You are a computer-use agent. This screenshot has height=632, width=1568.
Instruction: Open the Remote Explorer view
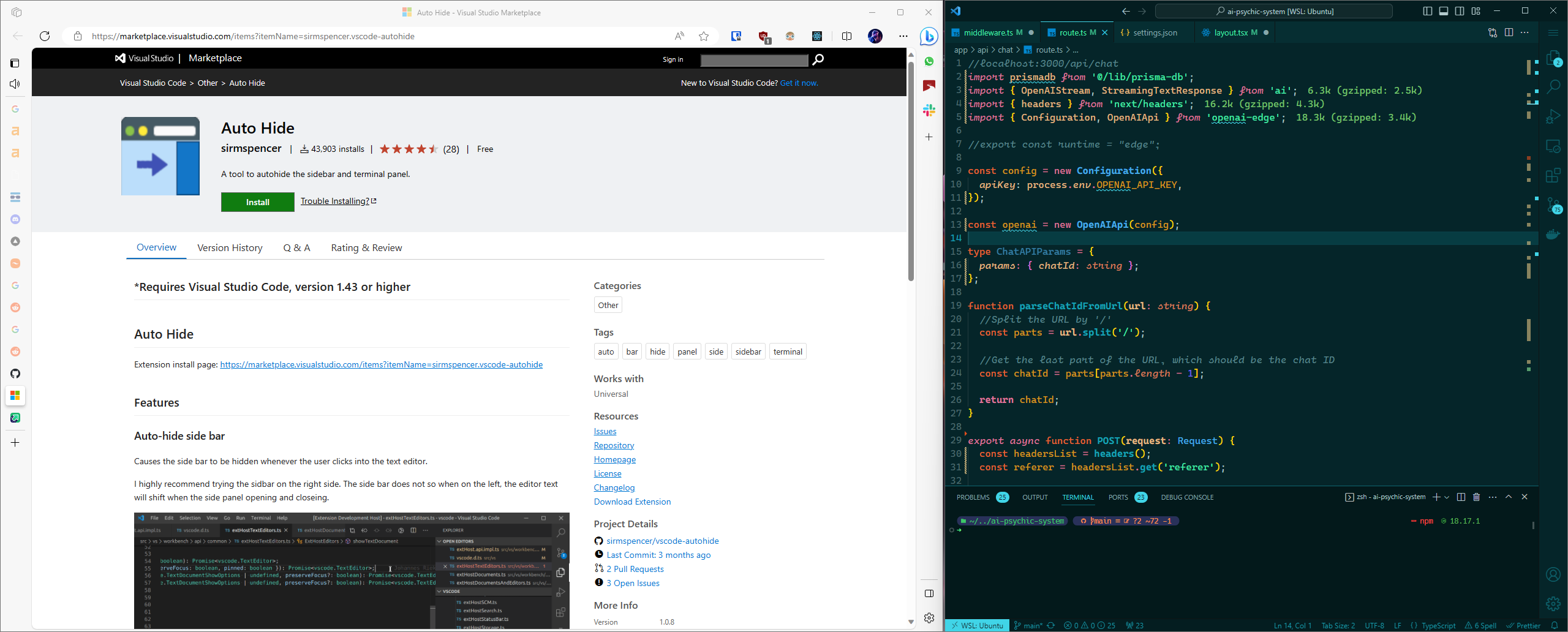(1555, 146)
